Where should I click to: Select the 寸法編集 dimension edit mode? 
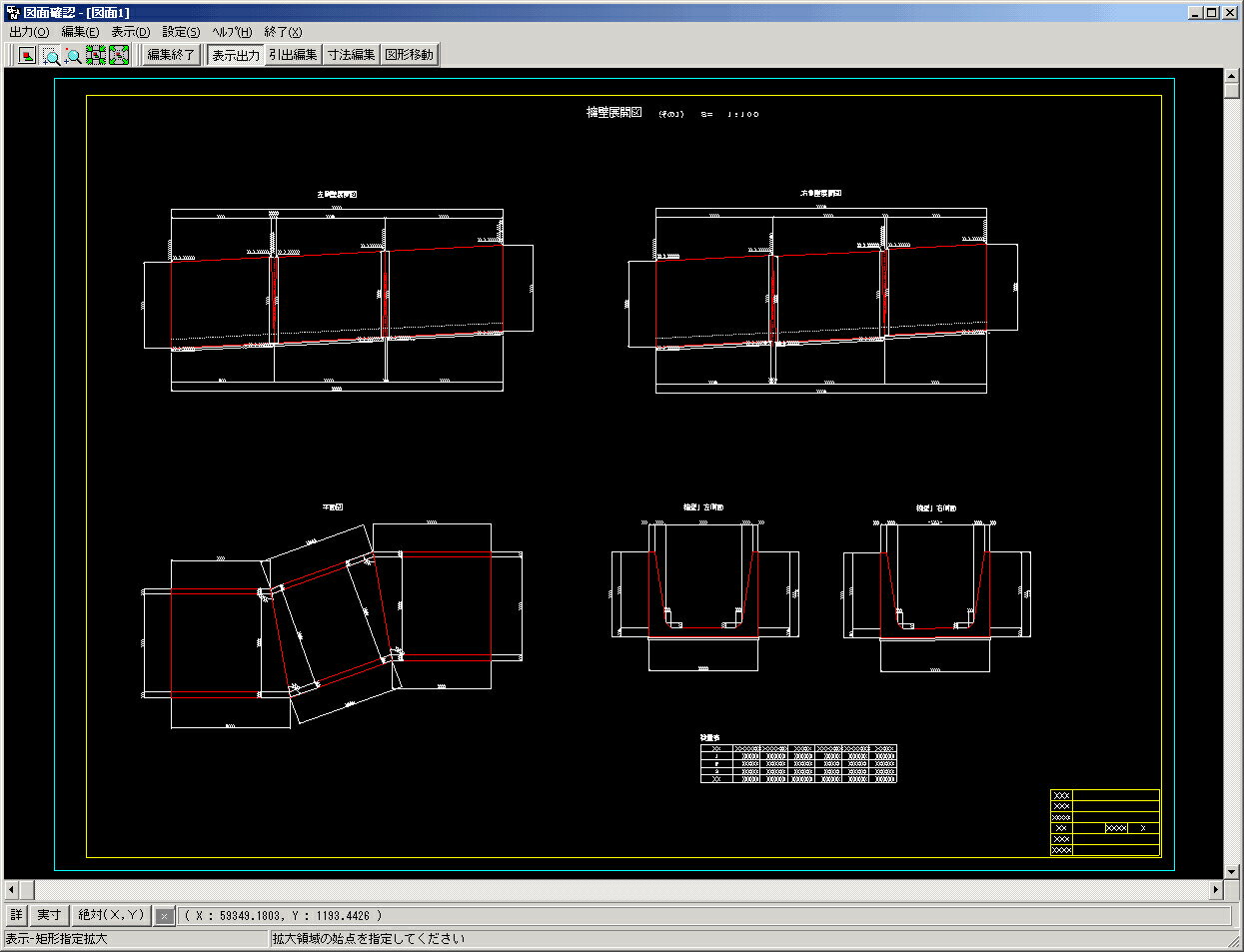tap(352, 55)
